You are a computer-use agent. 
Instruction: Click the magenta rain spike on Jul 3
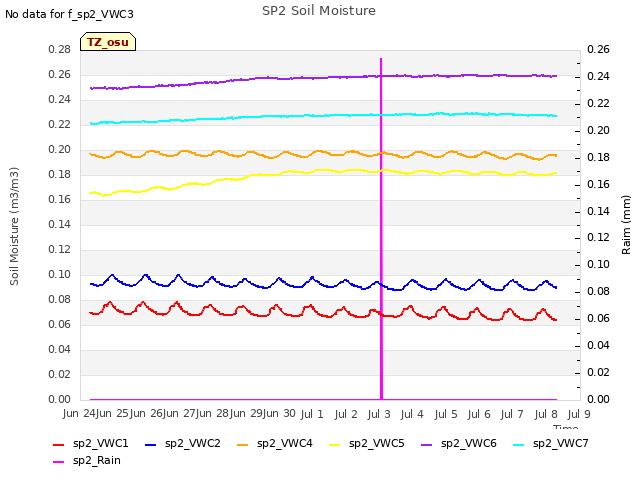(x=381, y=229)
